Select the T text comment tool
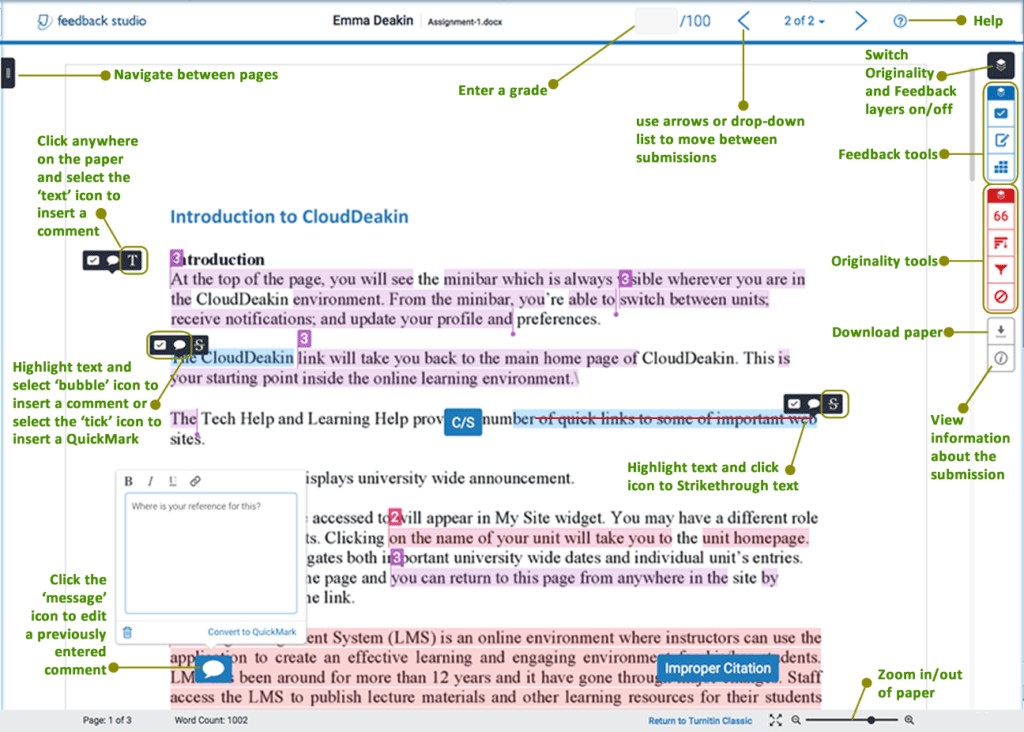This screenshot has width=1024, height=732. click(x=133, y=261)
